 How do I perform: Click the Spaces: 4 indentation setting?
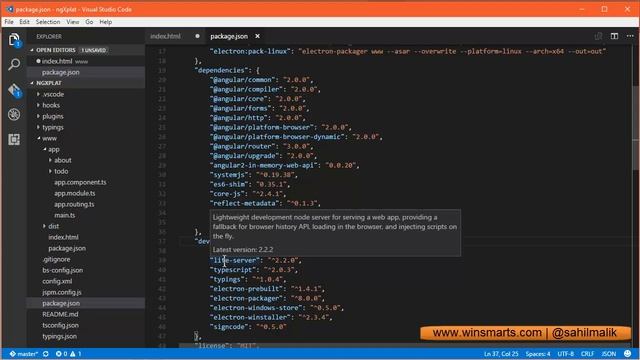click(x=538, y=354)
